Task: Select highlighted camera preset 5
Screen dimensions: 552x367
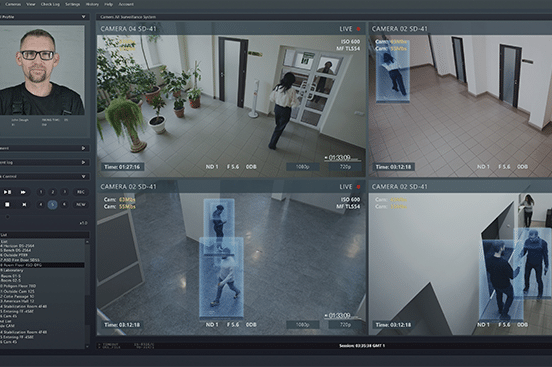Action: click(52, 204)
